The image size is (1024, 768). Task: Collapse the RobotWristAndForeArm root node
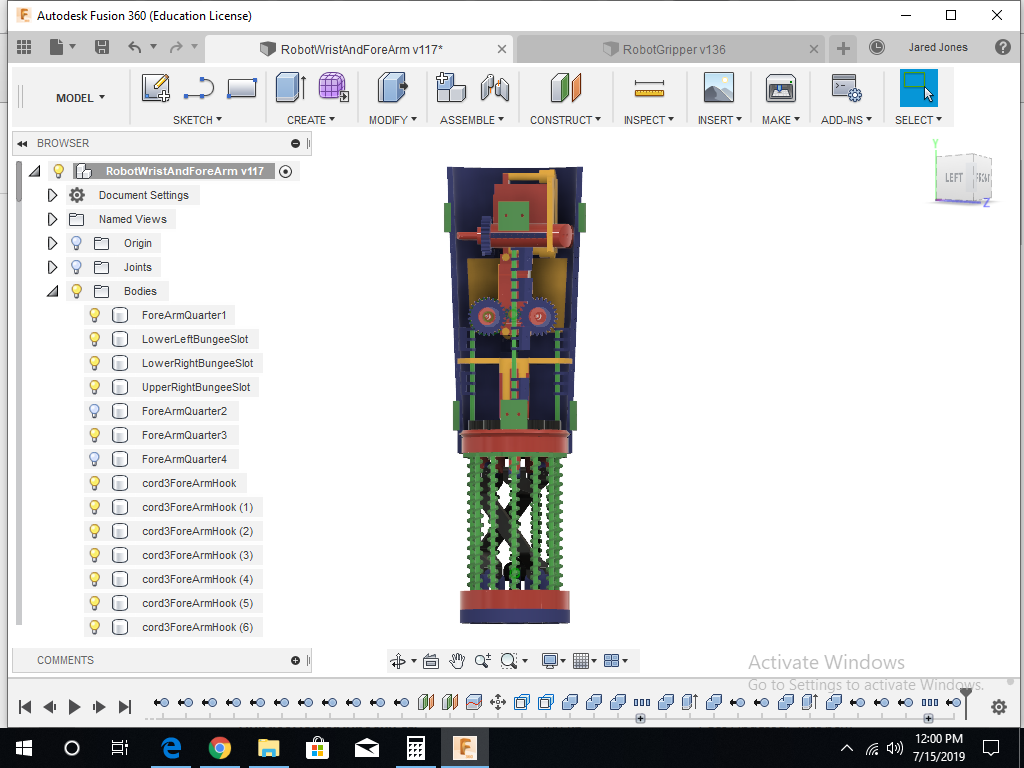pos(35,171)
